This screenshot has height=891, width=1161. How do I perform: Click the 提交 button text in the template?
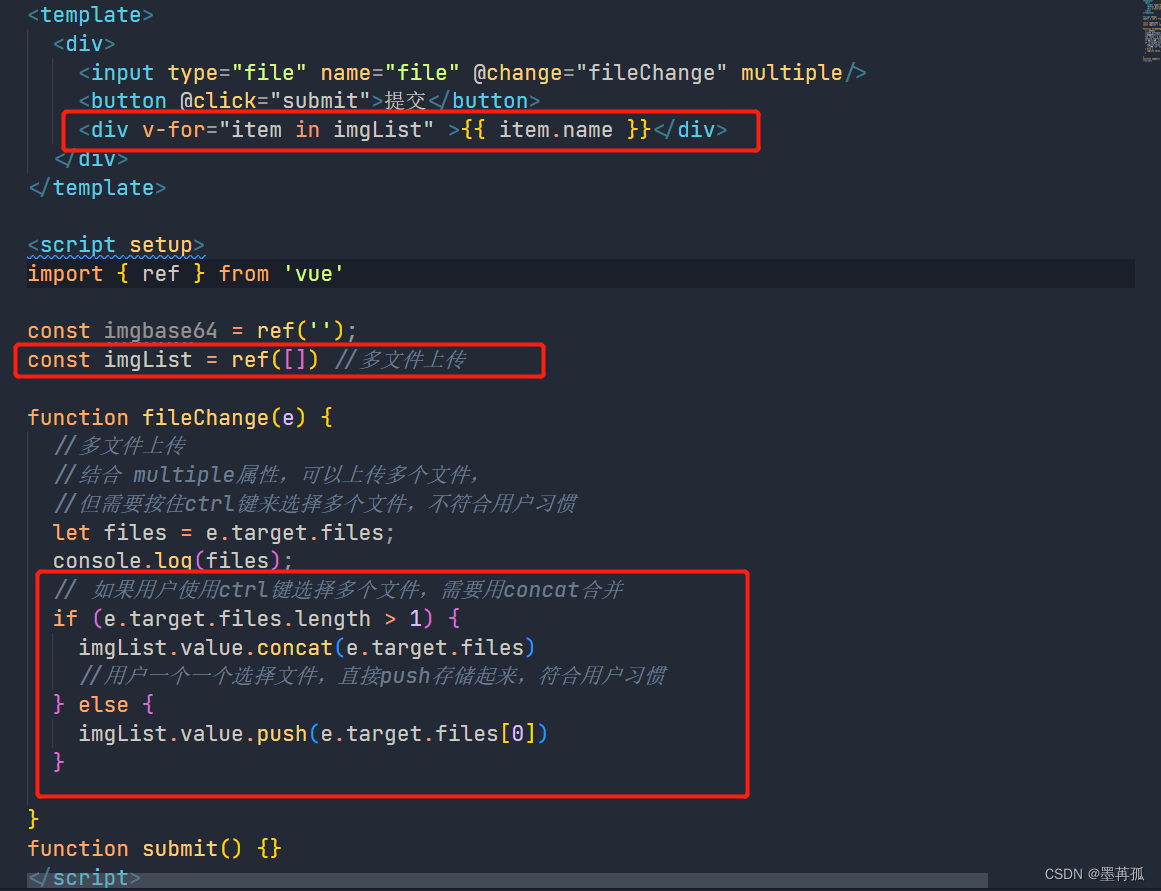pyautogui.click(x=405, y=101)
